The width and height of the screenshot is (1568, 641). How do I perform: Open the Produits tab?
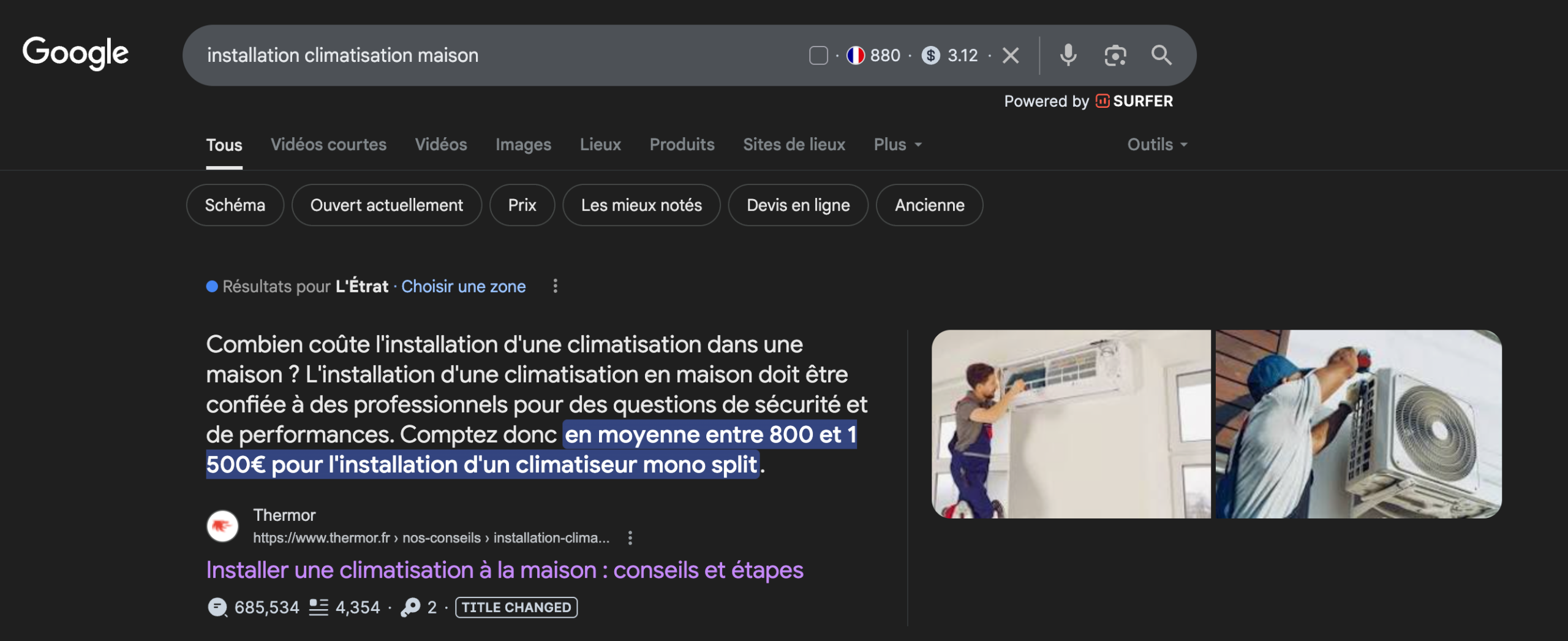click(682, 145)
